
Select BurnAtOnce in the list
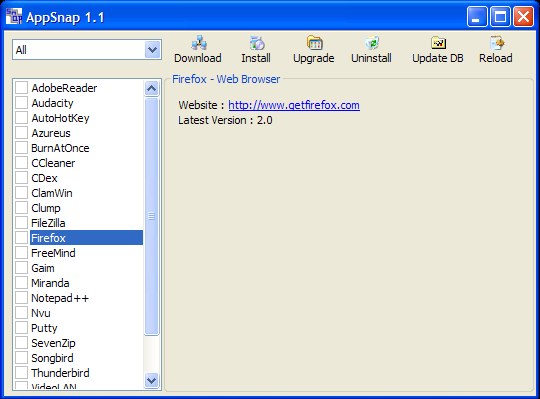[x=60, y=148]
